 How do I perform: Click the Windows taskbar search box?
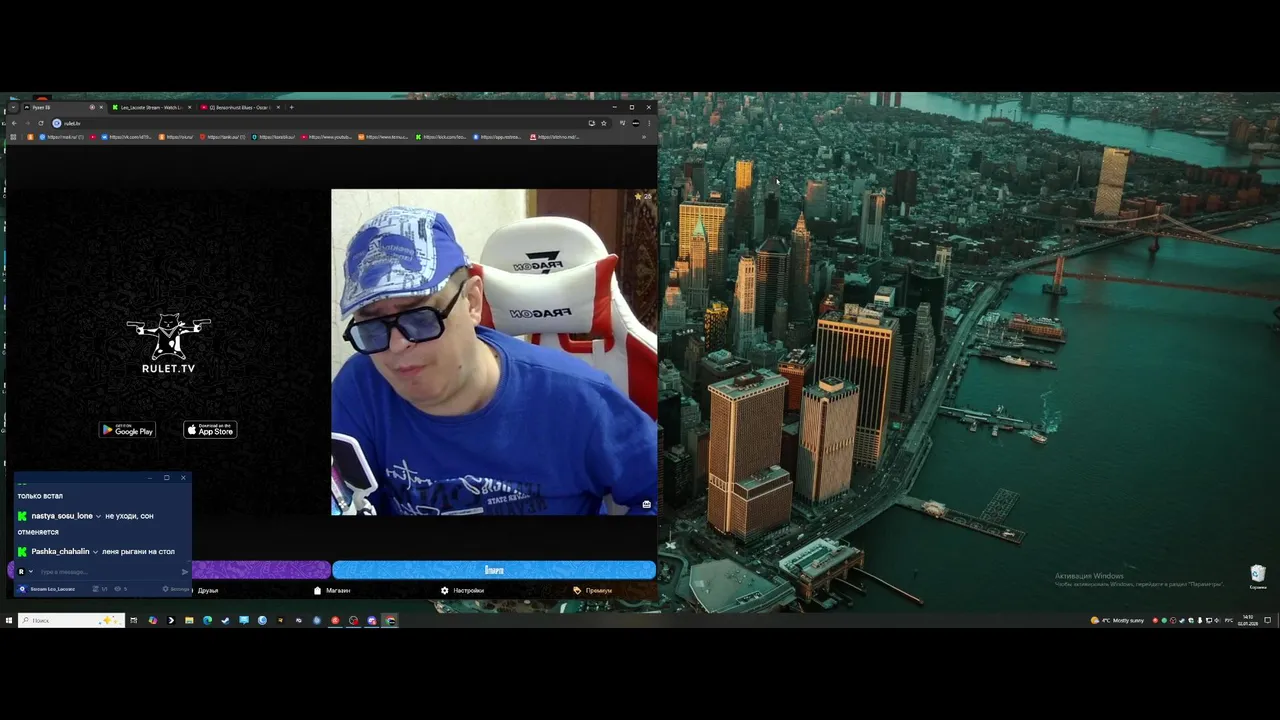pyautogui.click(x=71, y=620)
